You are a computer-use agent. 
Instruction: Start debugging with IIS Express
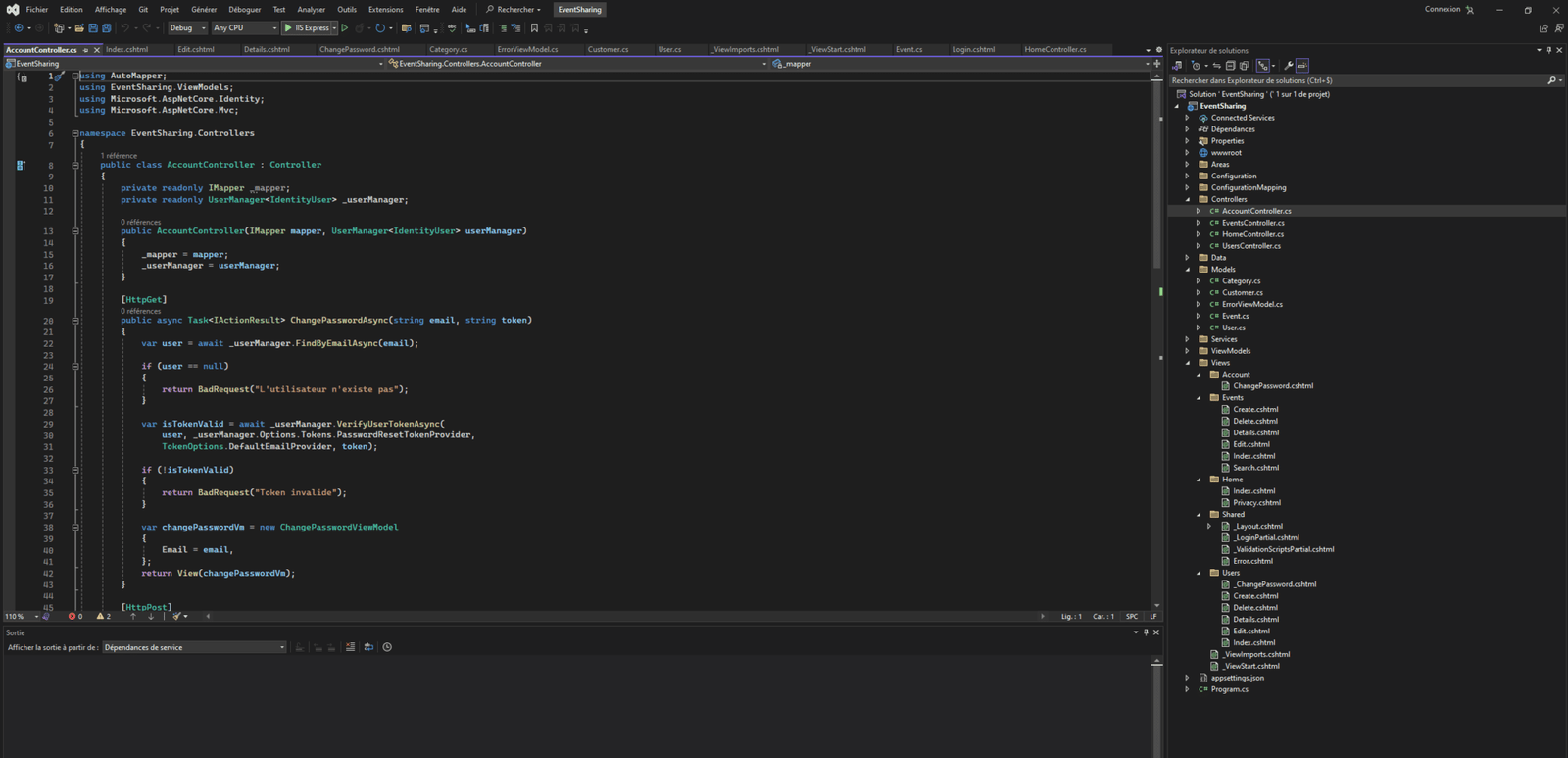[x=309, y=27]
